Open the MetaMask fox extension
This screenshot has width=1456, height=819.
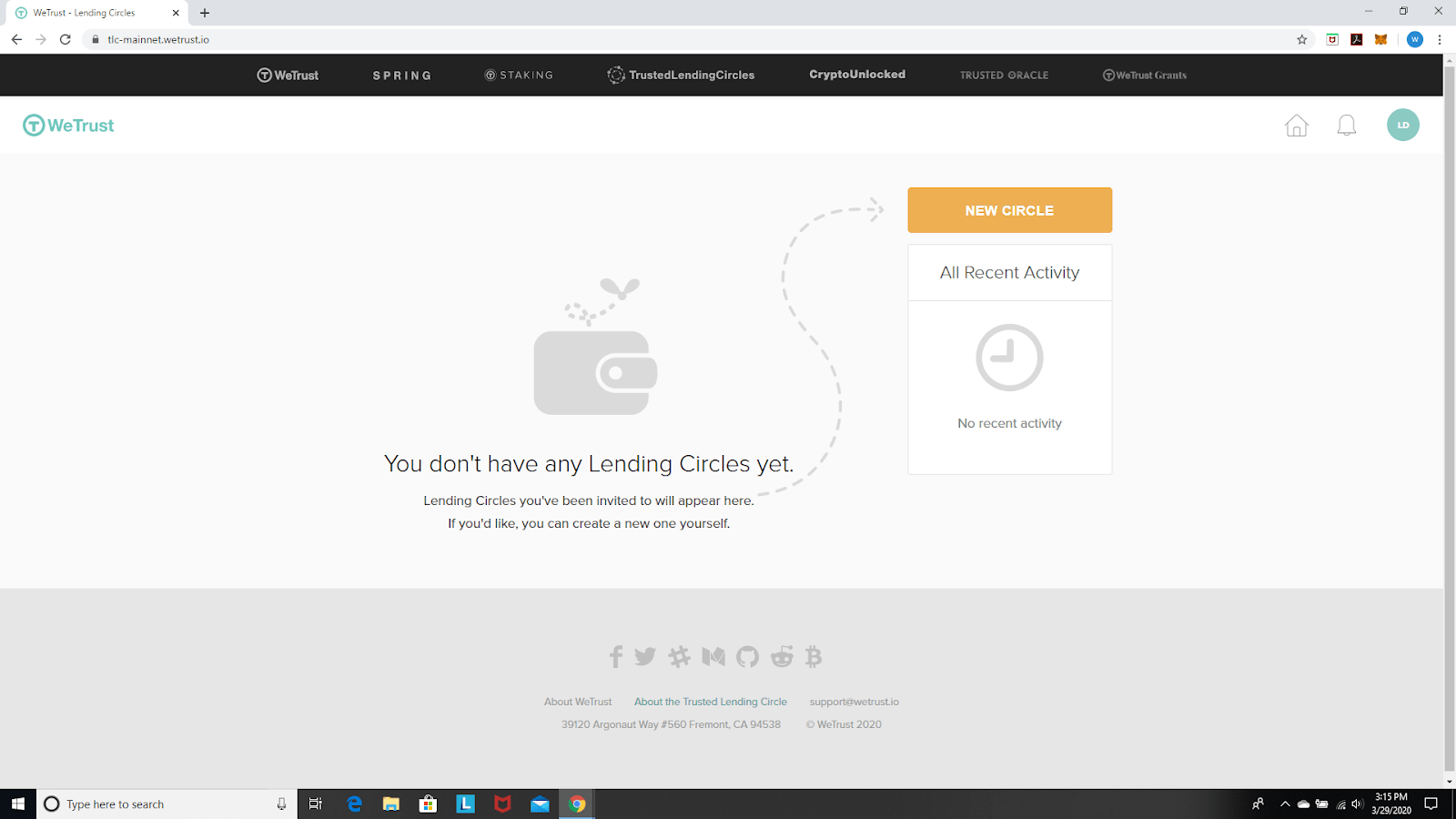tap(1380, 39)
